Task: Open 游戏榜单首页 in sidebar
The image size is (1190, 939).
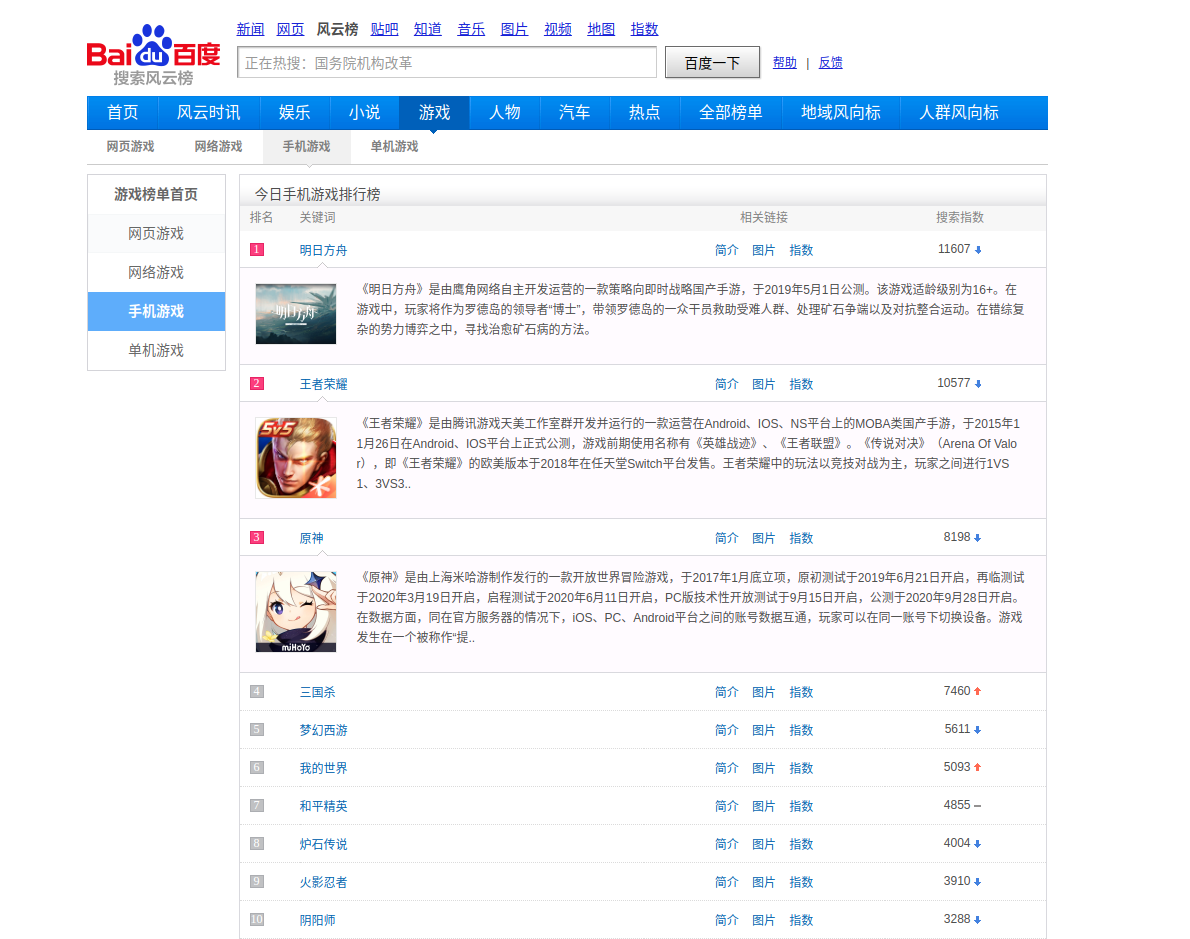Action: click(156, 194)
